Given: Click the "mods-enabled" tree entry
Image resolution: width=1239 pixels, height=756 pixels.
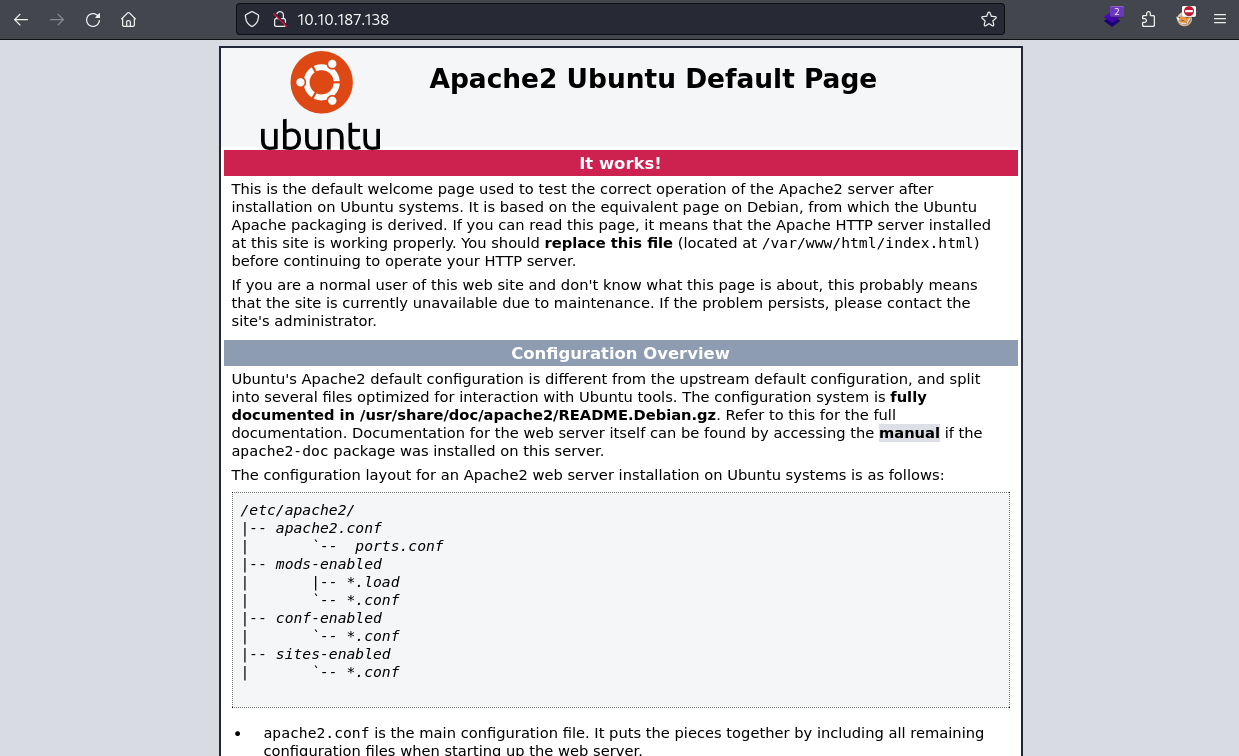Looking at the screenshot, I should coord(328,564).
